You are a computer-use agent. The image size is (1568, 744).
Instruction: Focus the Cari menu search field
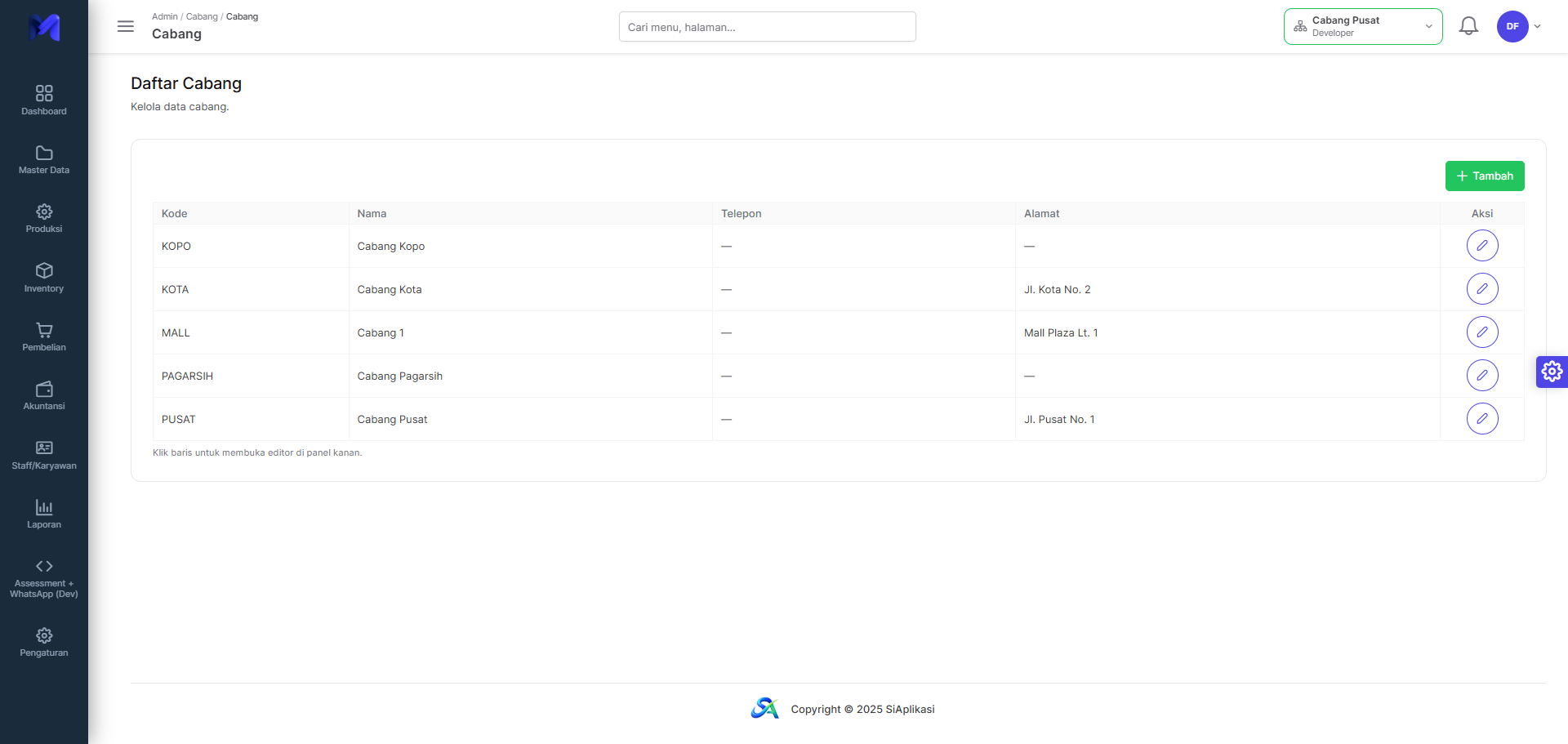[x=768, y=26]
